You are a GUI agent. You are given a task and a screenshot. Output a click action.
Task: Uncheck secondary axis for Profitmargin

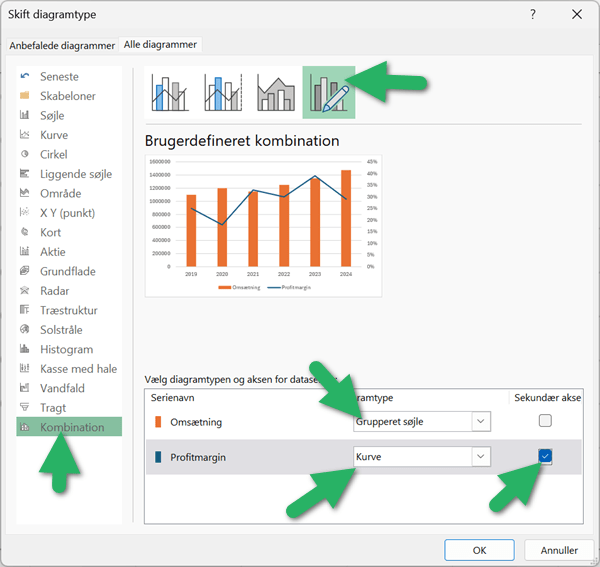tap(545, 457)
